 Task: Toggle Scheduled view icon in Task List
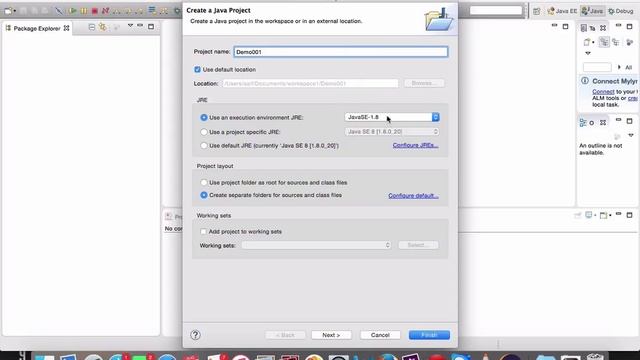click(616, 42)
